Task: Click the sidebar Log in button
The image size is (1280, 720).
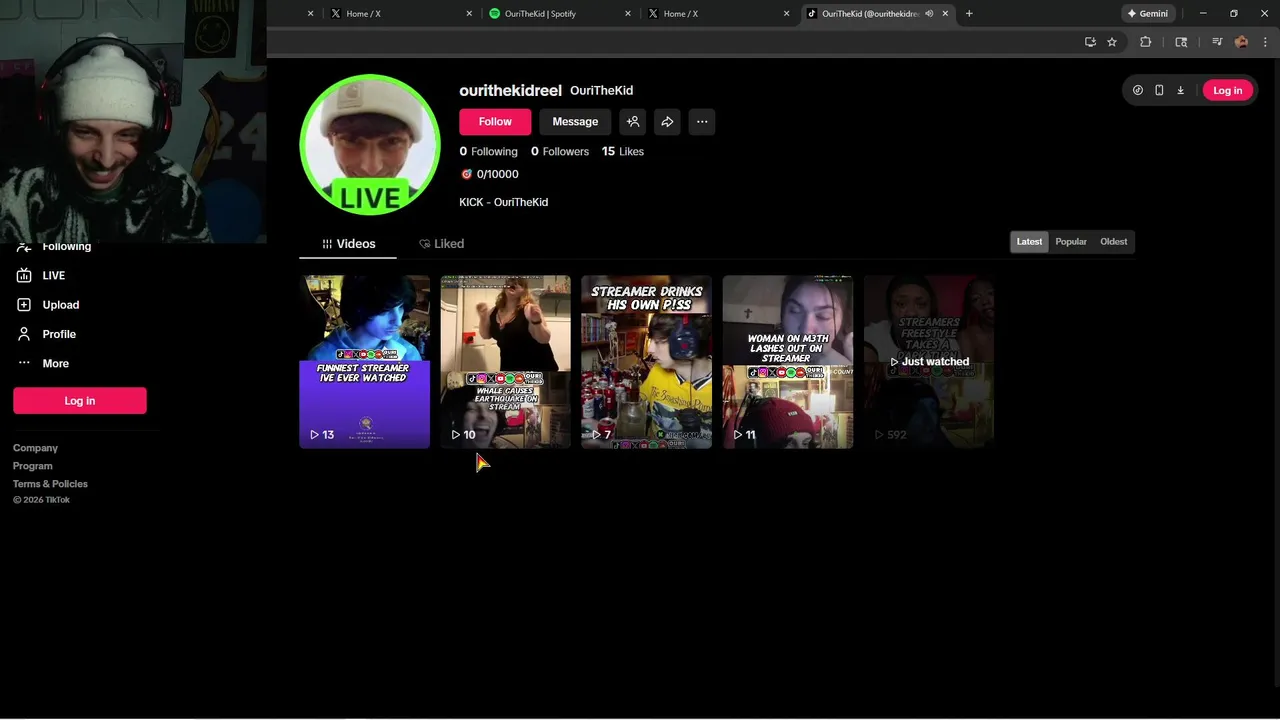Action: 80,401
